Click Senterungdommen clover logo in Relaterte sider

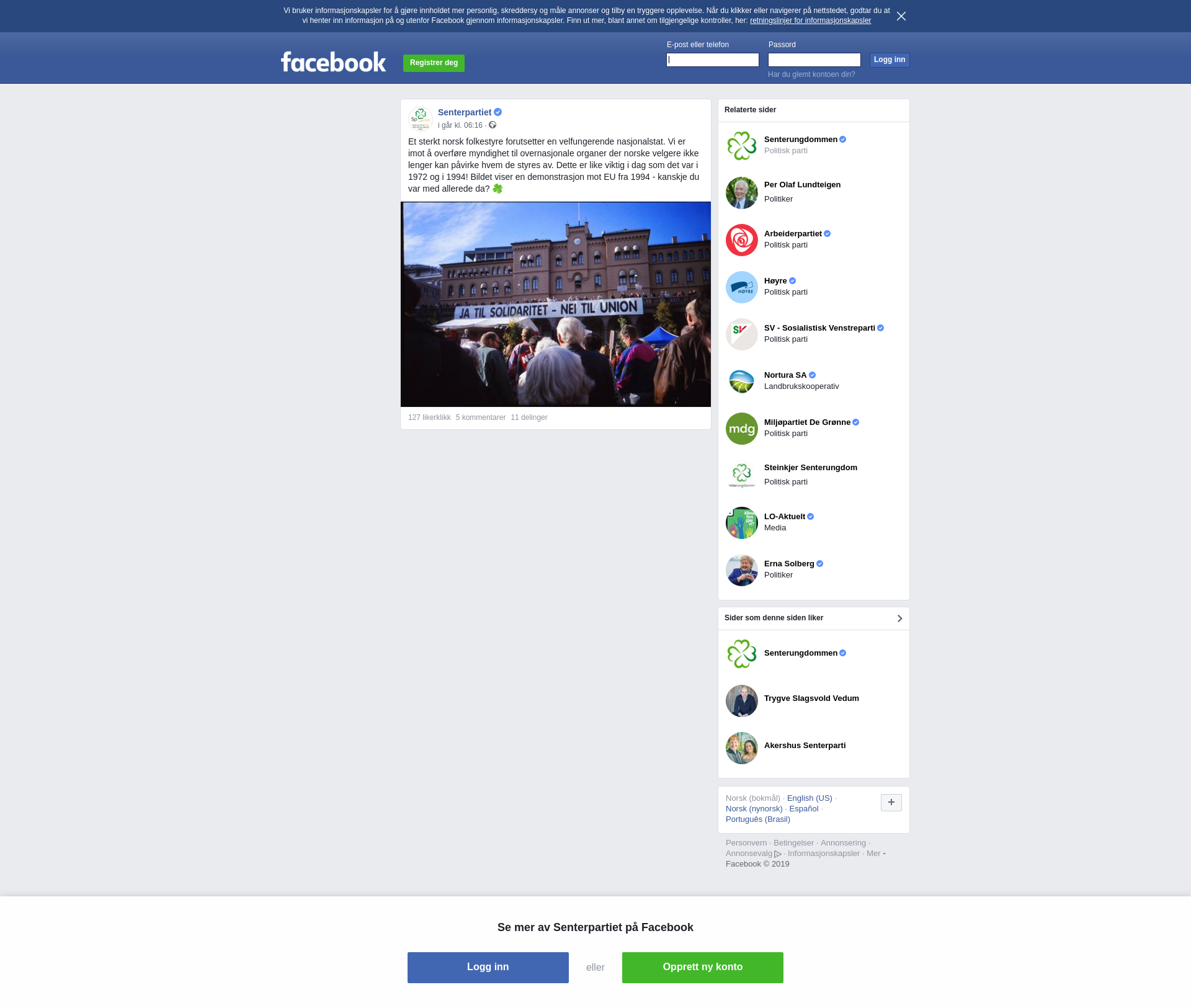pyautogui.click(x=742, y=146)
